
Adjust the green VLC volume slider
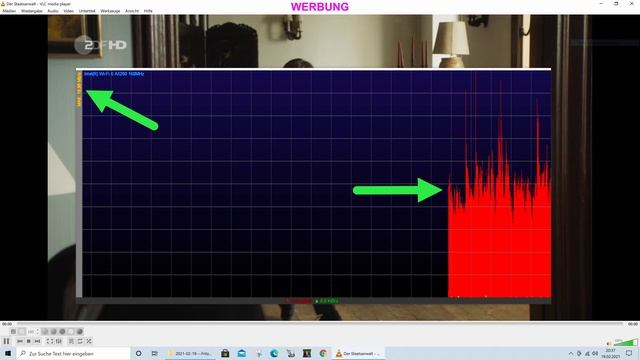pyautogui.click(x=625, y=342)
